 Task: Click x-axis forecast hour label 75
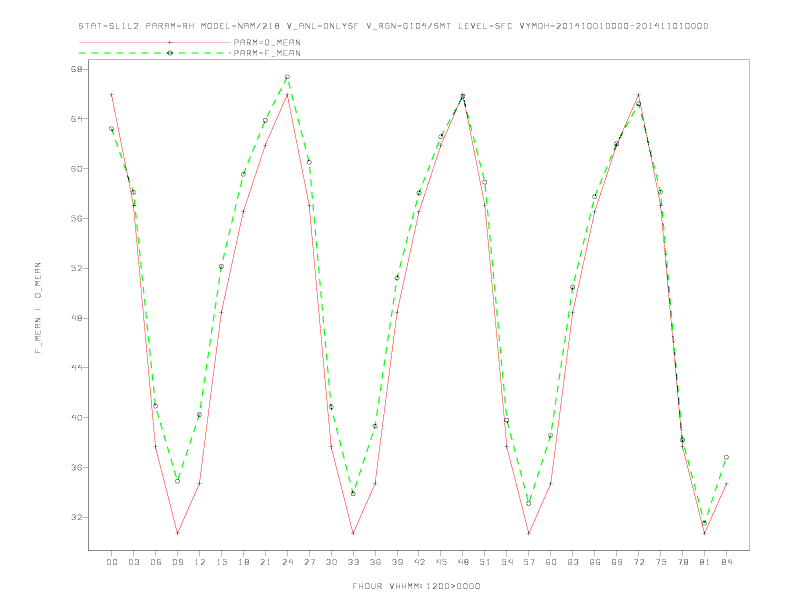[x=661, y=562]
